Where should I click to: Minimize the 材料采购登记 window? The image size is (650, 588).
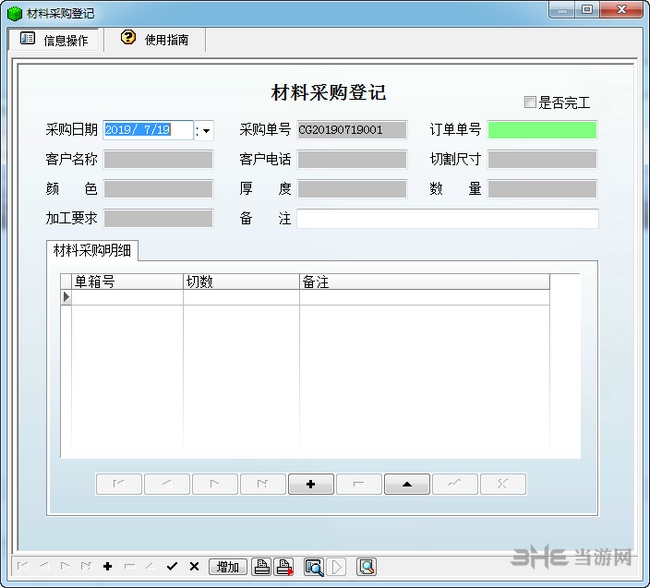[x=563, y=10]
